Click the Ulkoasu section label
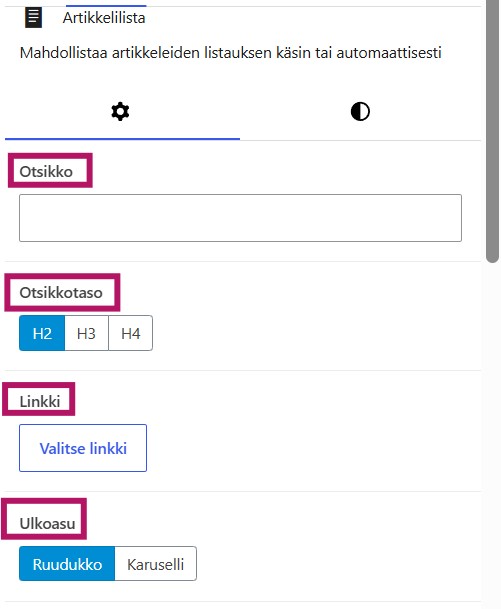The image size is (501, 609). pyautogui.click(x=47, y=523)
